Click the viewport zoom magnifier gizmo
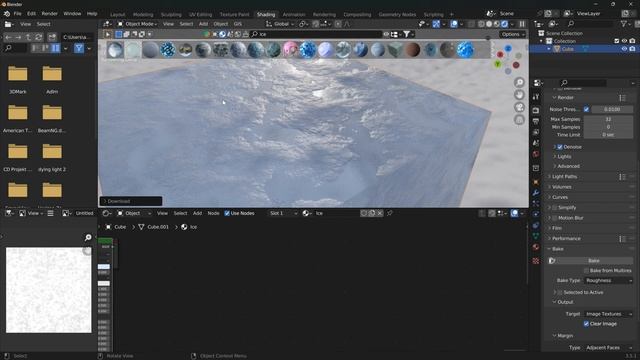 [519, 82]
